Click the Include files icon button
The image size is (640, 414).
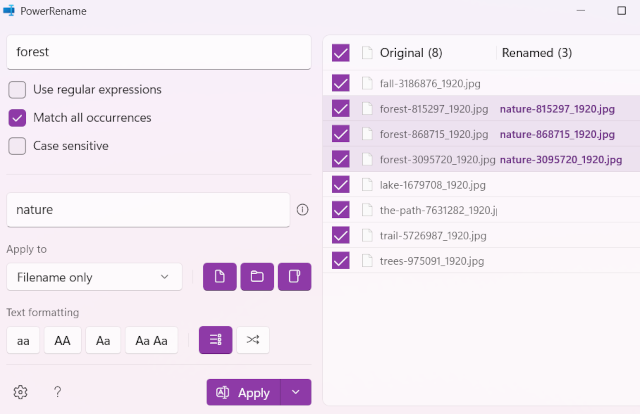point(220,277)
